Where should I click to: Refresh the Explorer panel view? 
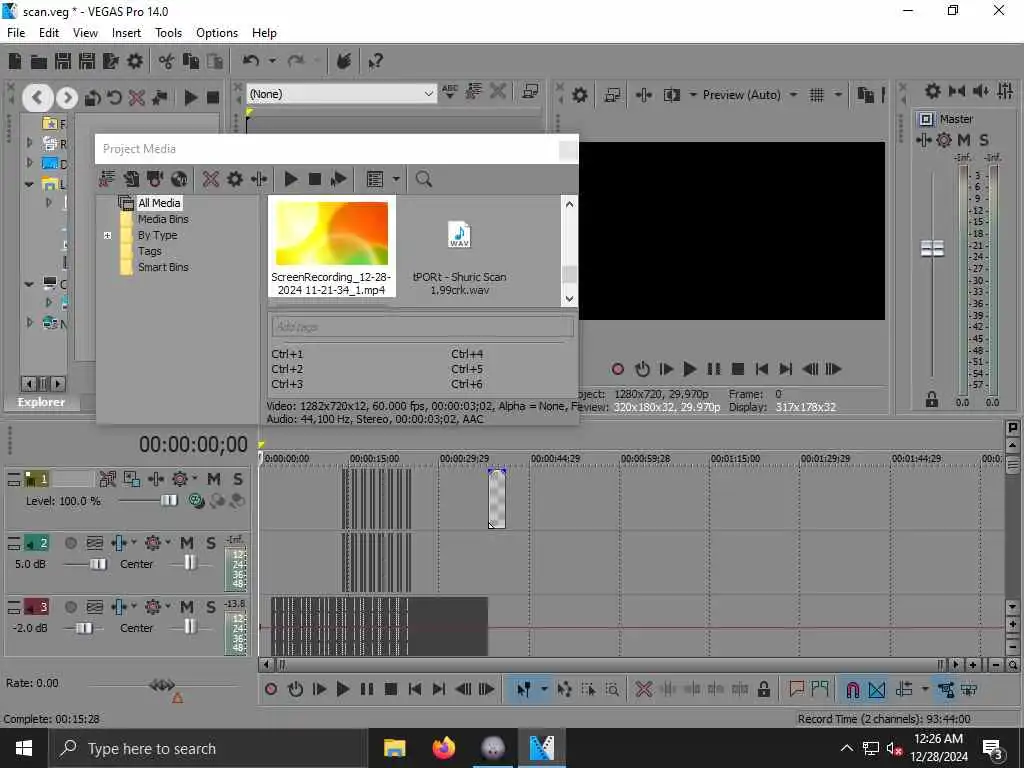pos(114,98)
